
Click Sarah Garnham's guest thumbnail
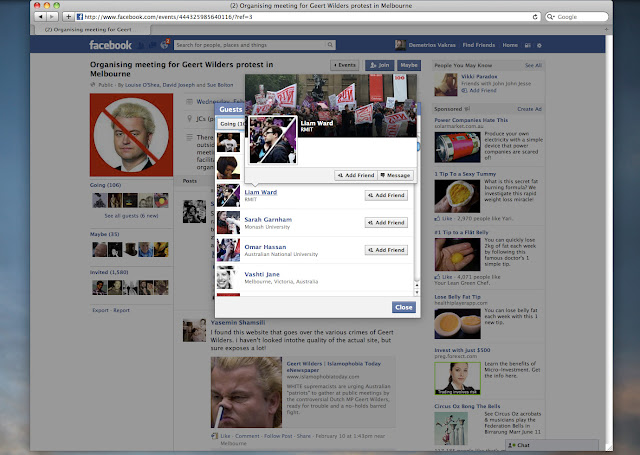(x=228, y=222)
